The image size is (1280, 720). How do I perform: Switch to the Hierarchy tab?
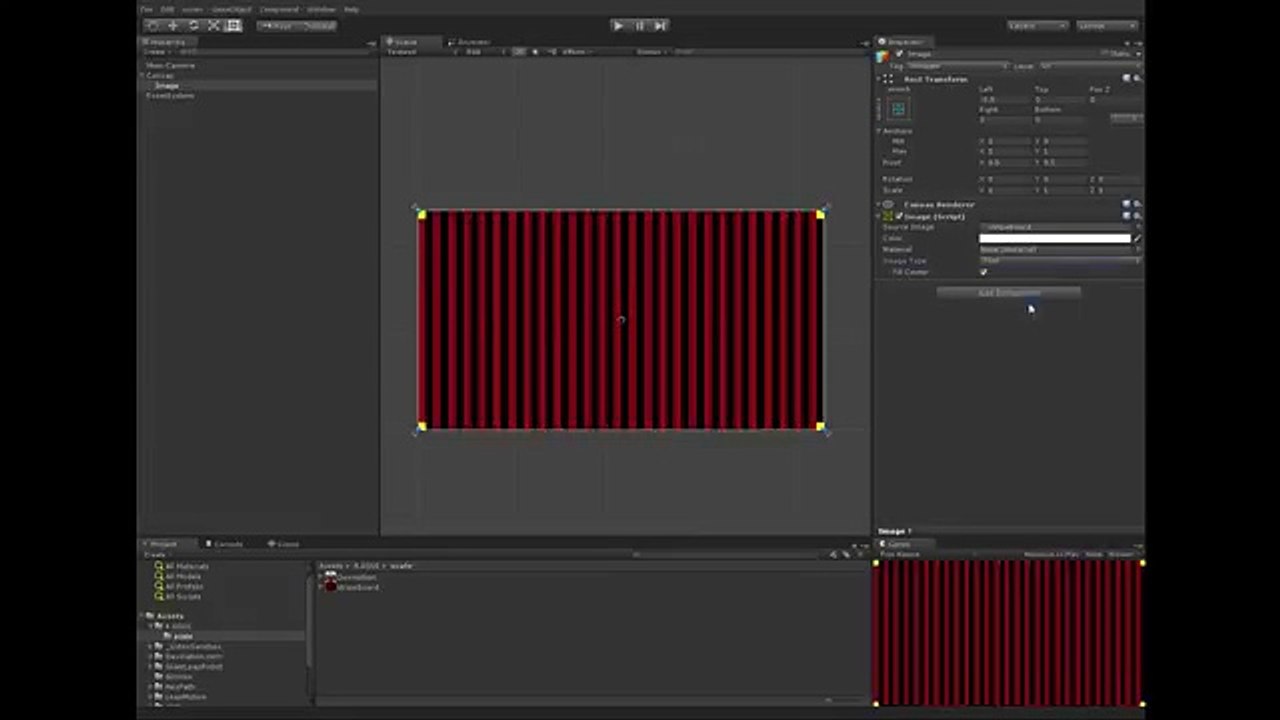tap(167, 42)
